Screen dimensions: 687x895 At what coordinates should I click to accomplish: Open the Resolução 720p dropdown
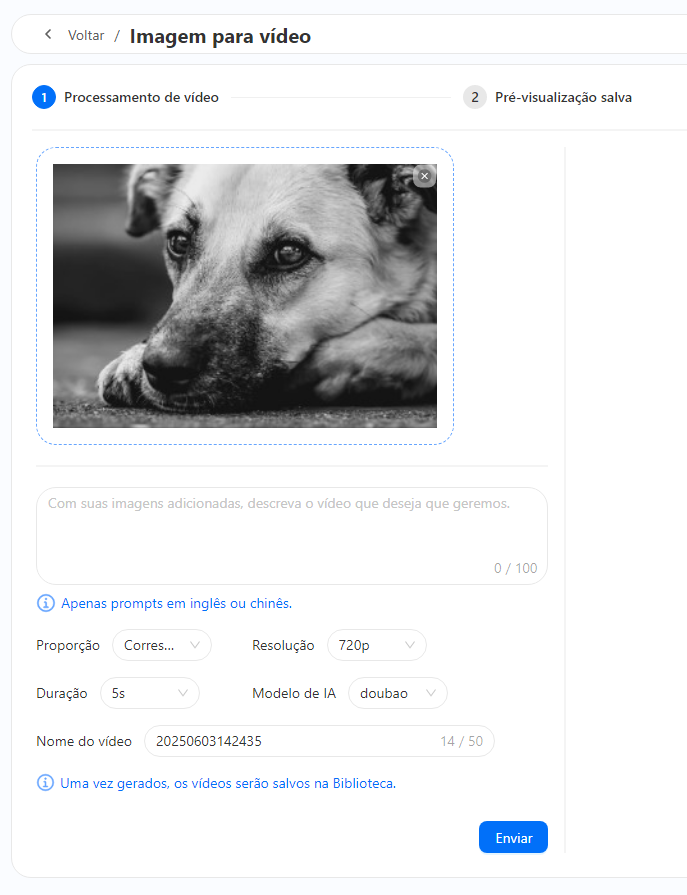377,645
